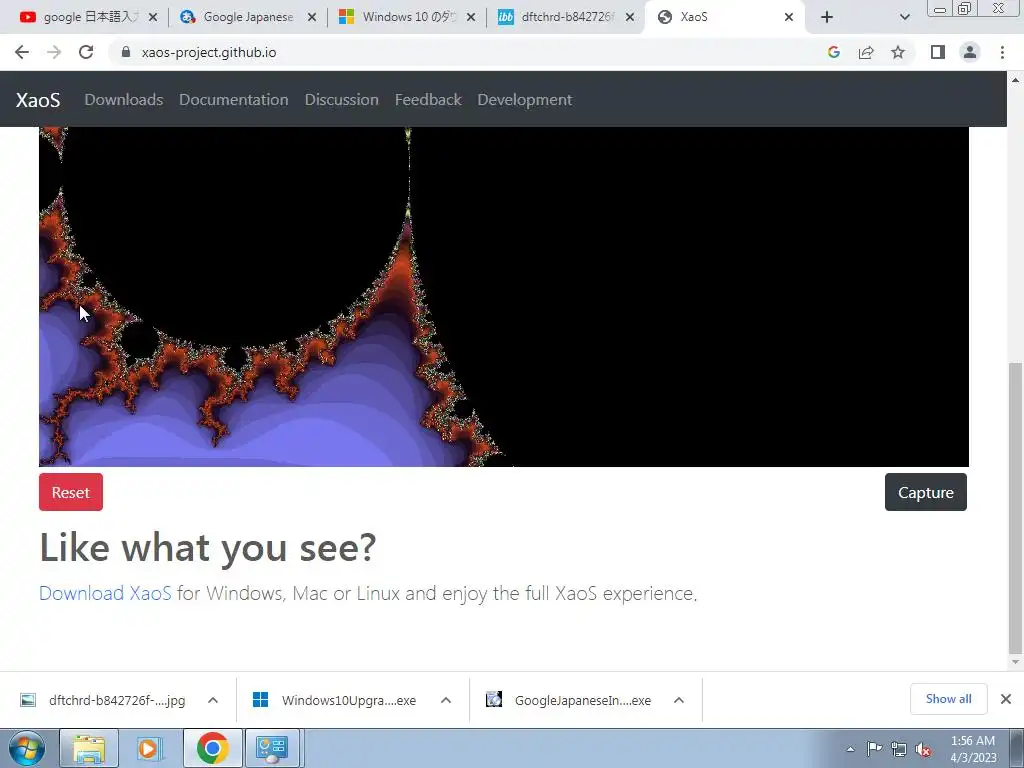
Task: Open File Explorer from the taskbar
Action: [89, 748]
